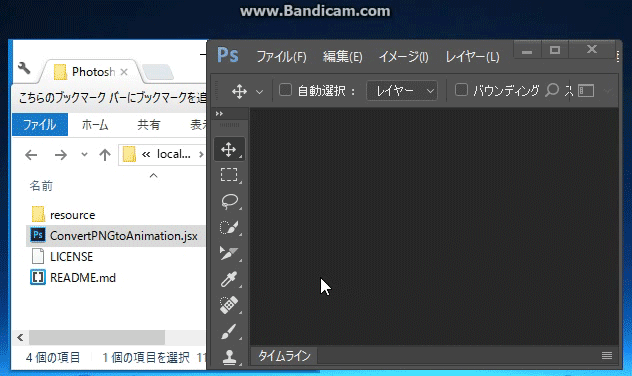Select the Slice knife tool
Viewport: 632px width, 376px height.
(x=229, y=253)
